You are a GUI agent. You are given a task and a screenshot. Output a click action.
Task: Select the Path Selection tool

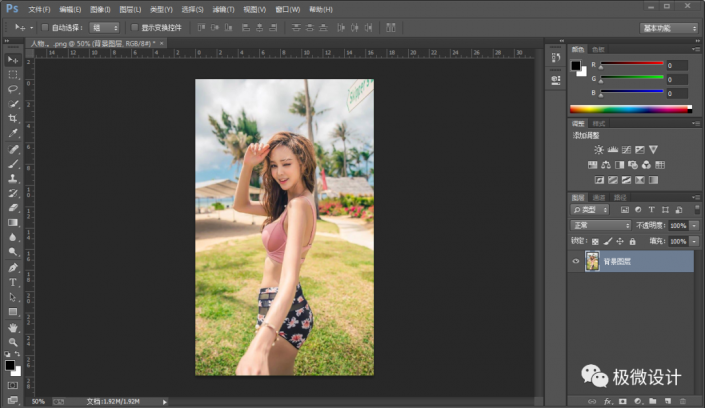pos(13,297)
